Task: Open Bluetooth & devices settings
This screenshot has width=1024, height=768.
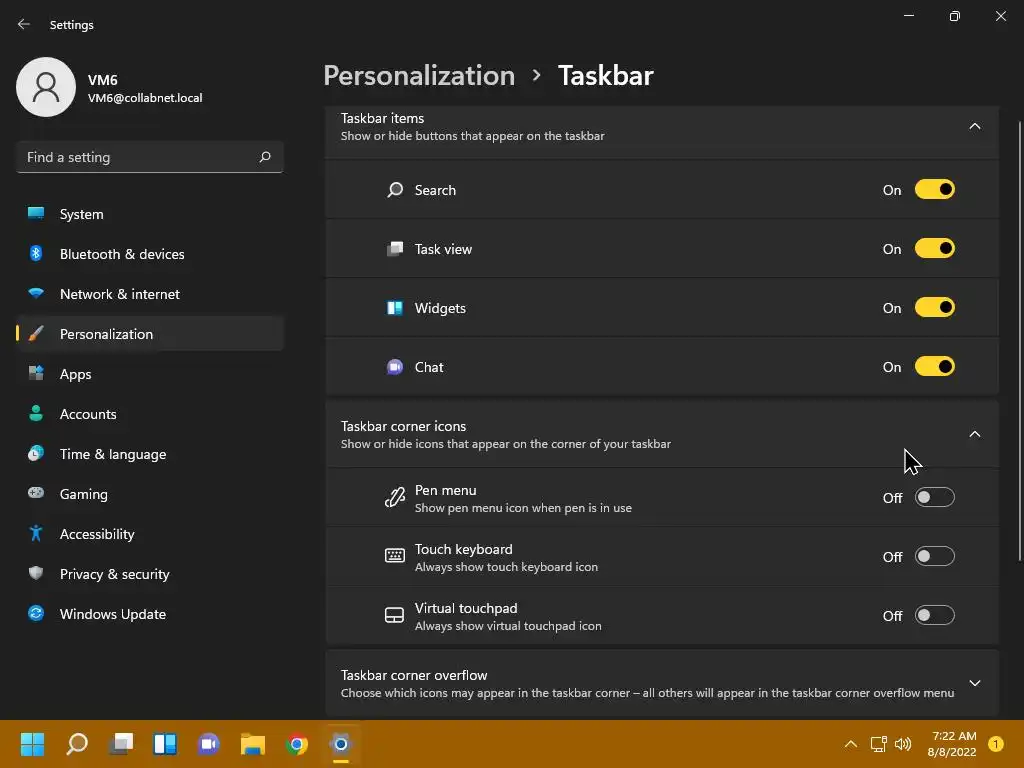Action: click(122, 254)
